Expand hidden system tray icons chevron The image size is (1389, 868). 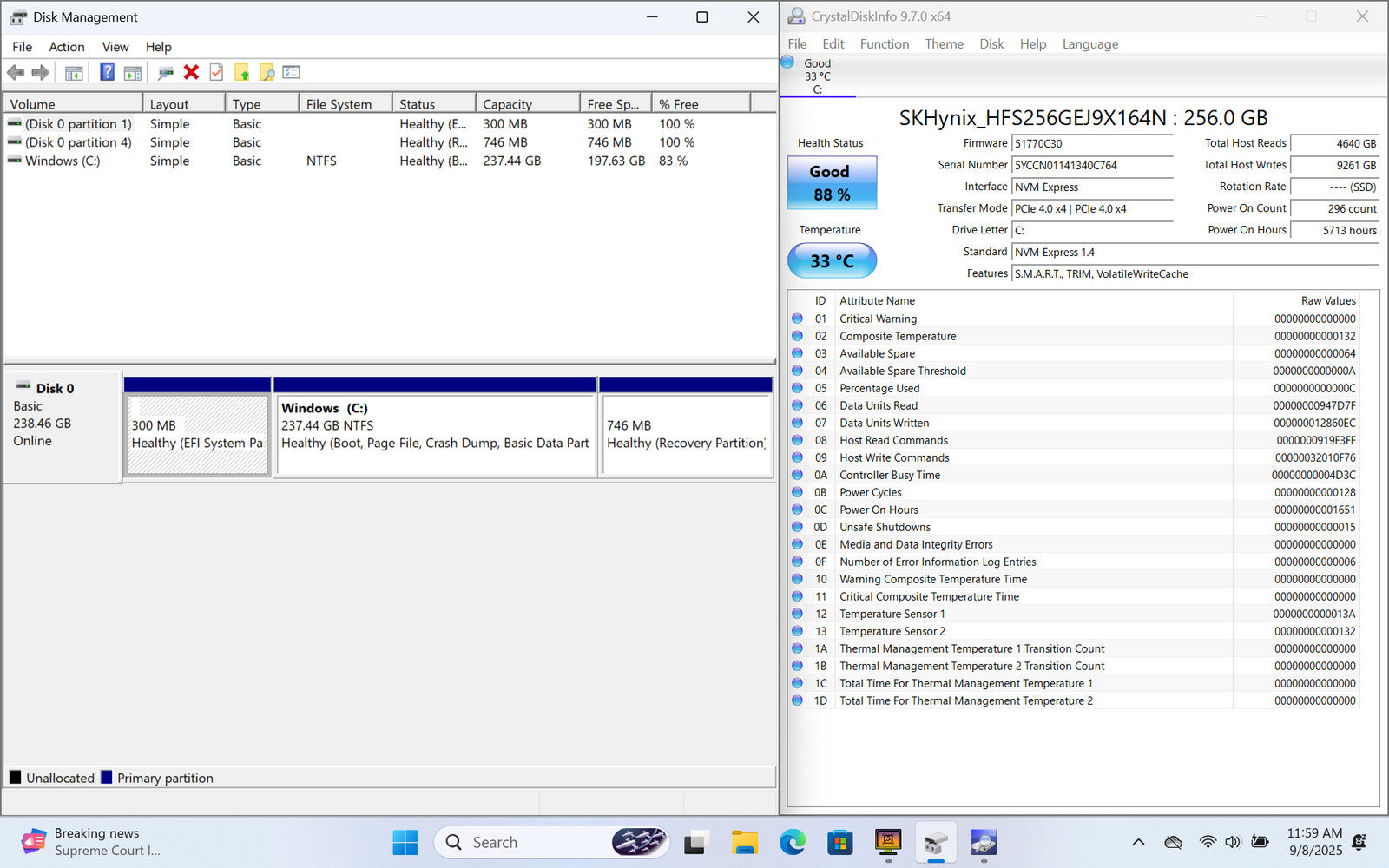[x=1139, y=842]
